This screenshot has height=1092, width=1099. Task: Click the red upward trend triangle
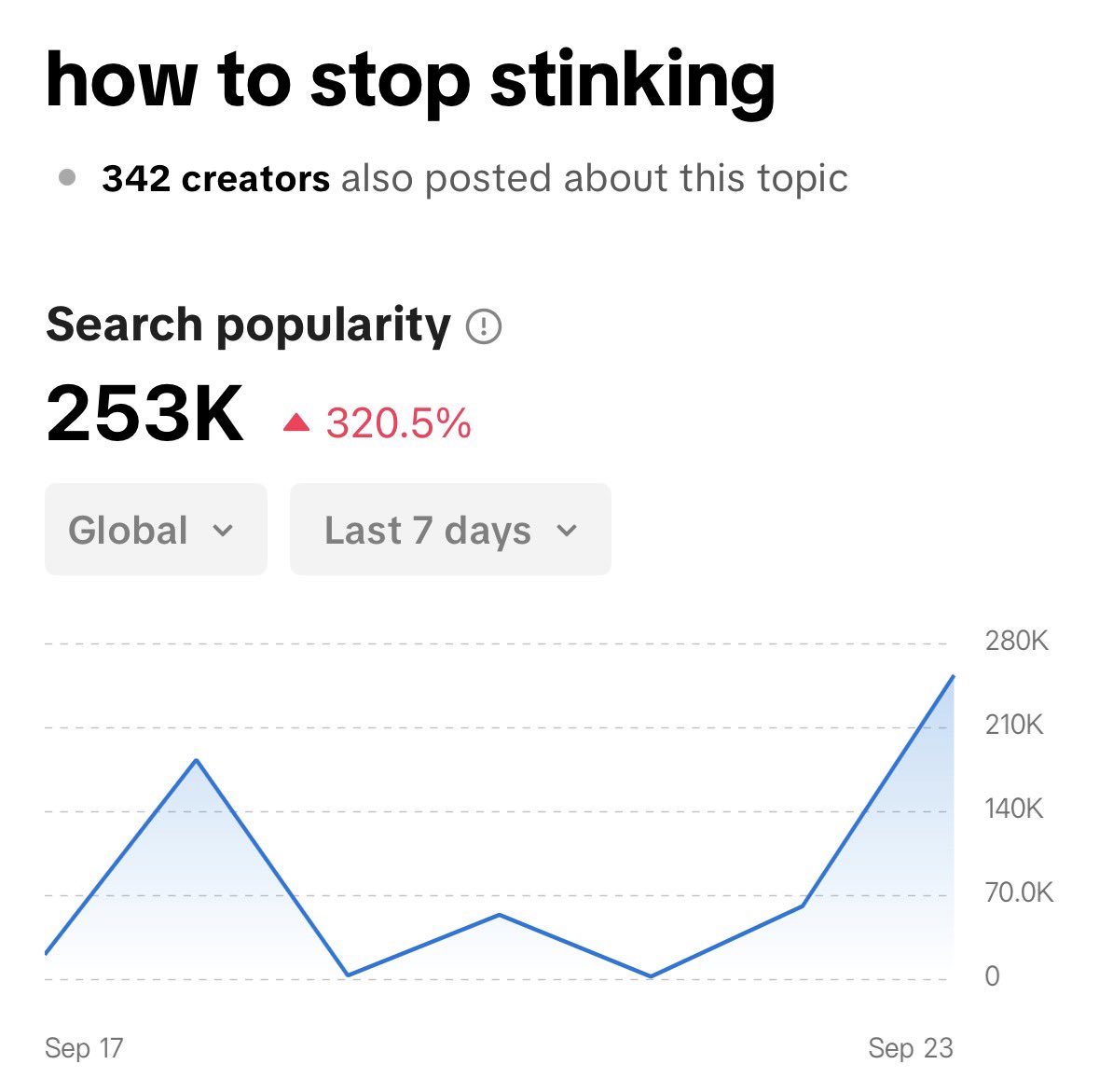point(296,422)
